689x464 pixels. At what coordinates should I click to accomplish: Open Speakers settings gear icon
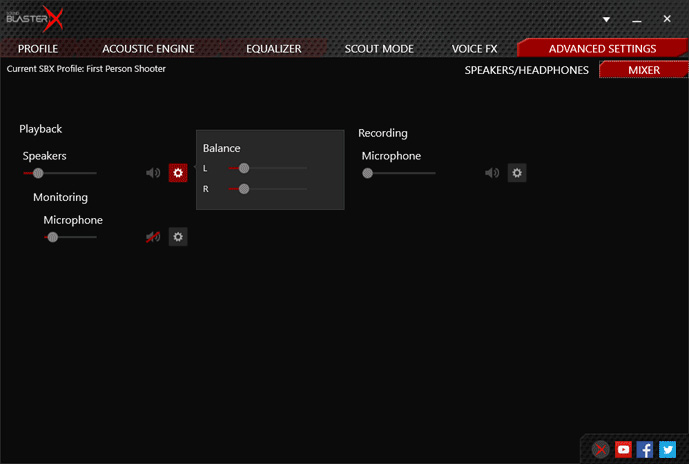tap(178, 173)
